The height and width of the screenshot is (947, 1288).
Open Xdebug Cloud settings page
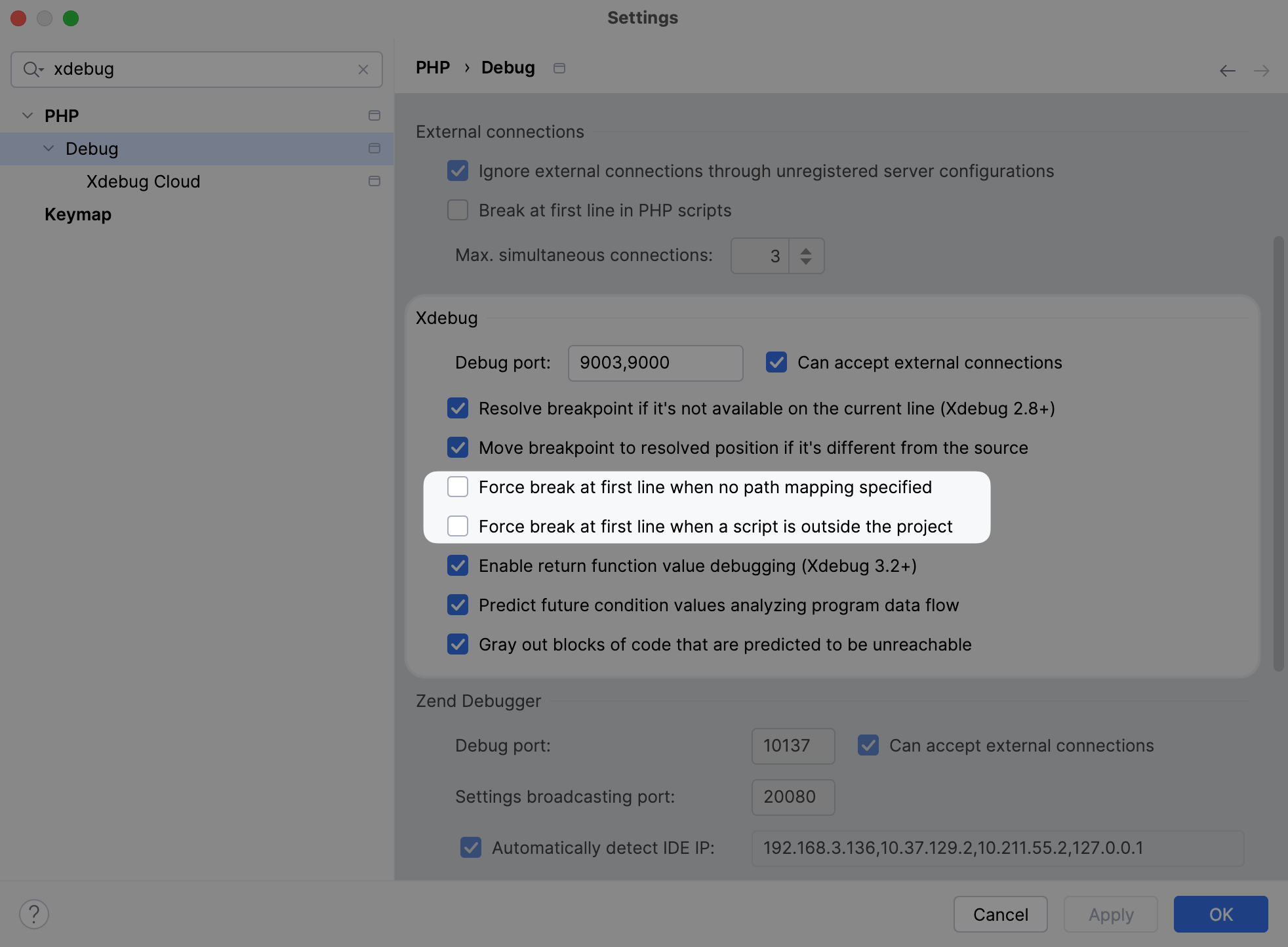click(143, 181)
